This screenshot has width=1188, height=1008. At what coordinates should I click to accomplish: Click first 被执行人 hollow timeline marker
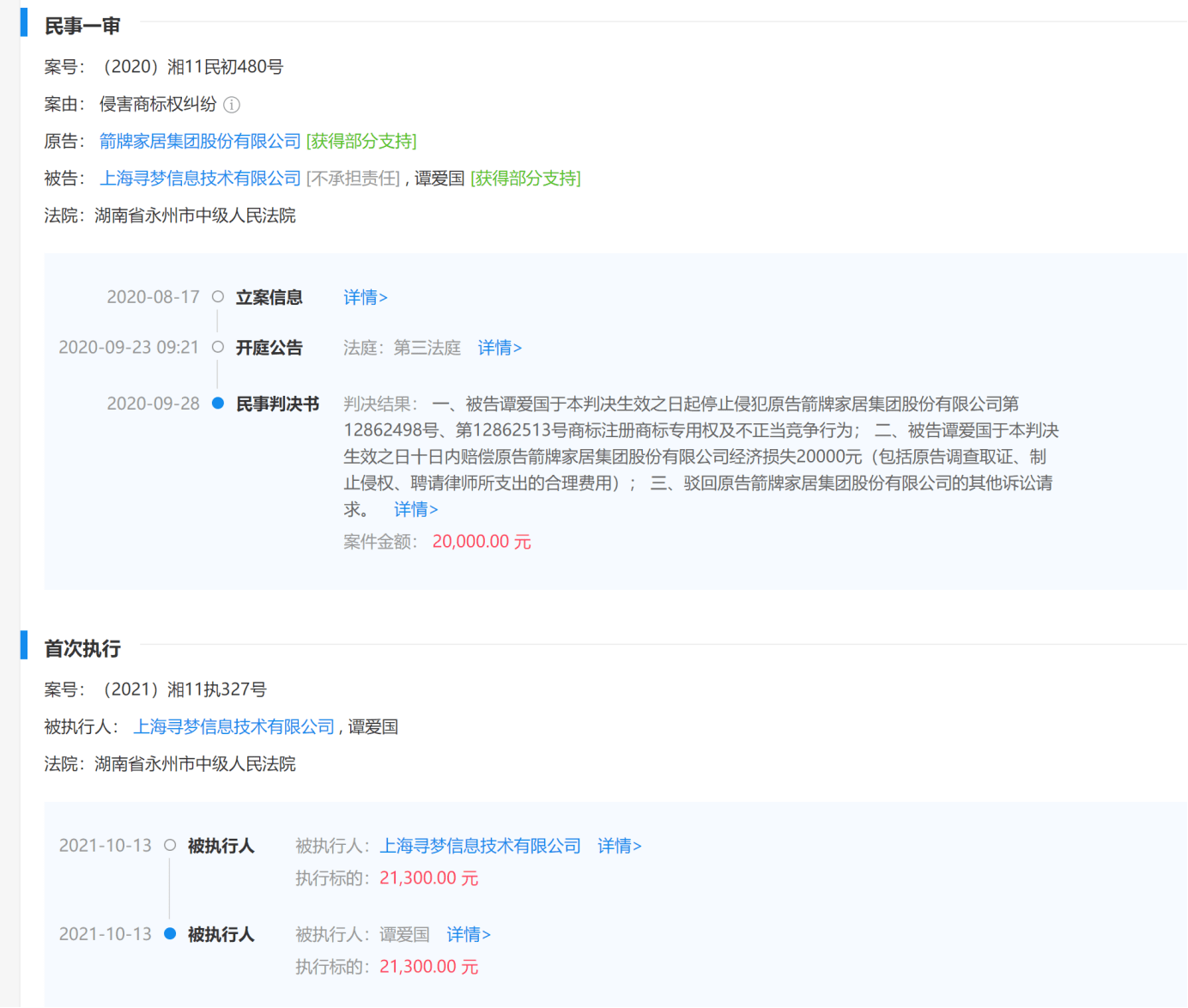click(170, 846)
